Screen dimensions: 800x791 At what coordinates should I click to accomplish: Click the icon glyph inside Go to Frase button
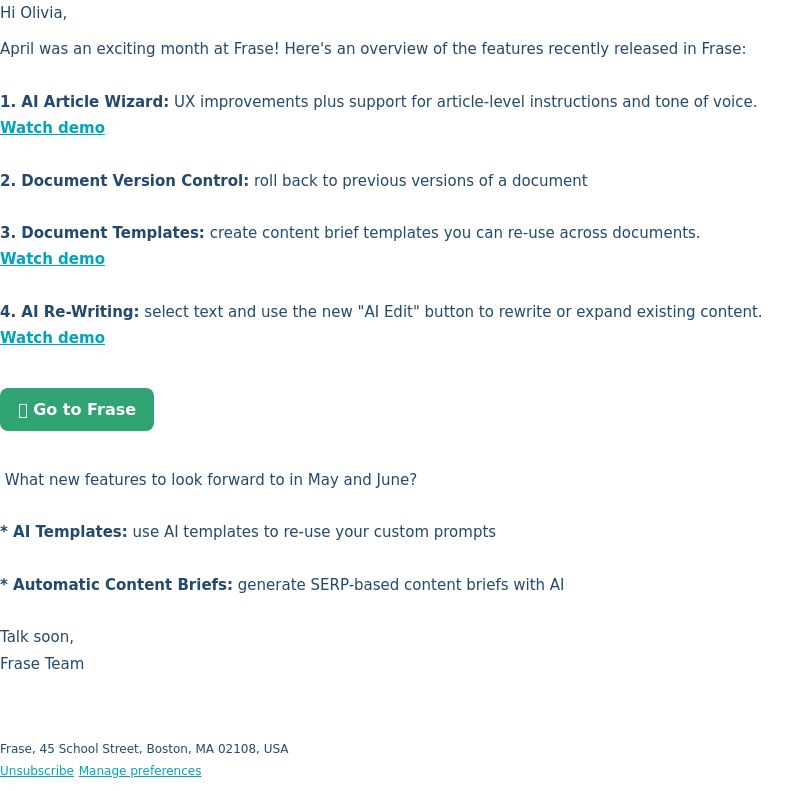click(x=22, y=410)
